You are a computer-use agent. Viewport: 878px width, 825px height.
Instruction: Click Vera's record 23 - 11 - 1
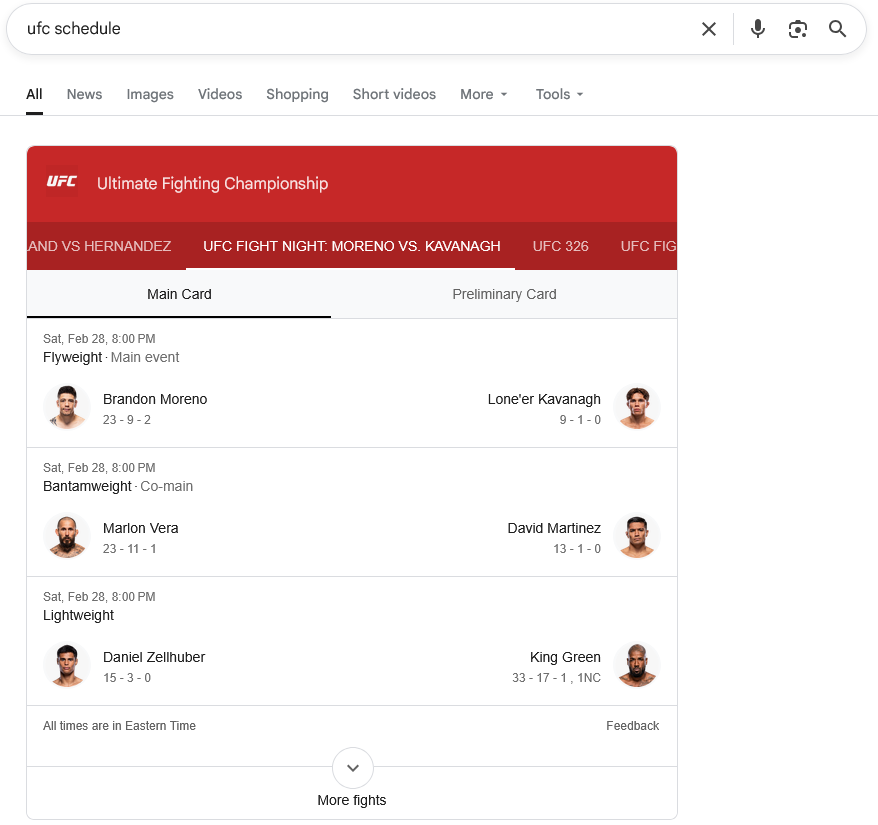(x=129, y=549)
